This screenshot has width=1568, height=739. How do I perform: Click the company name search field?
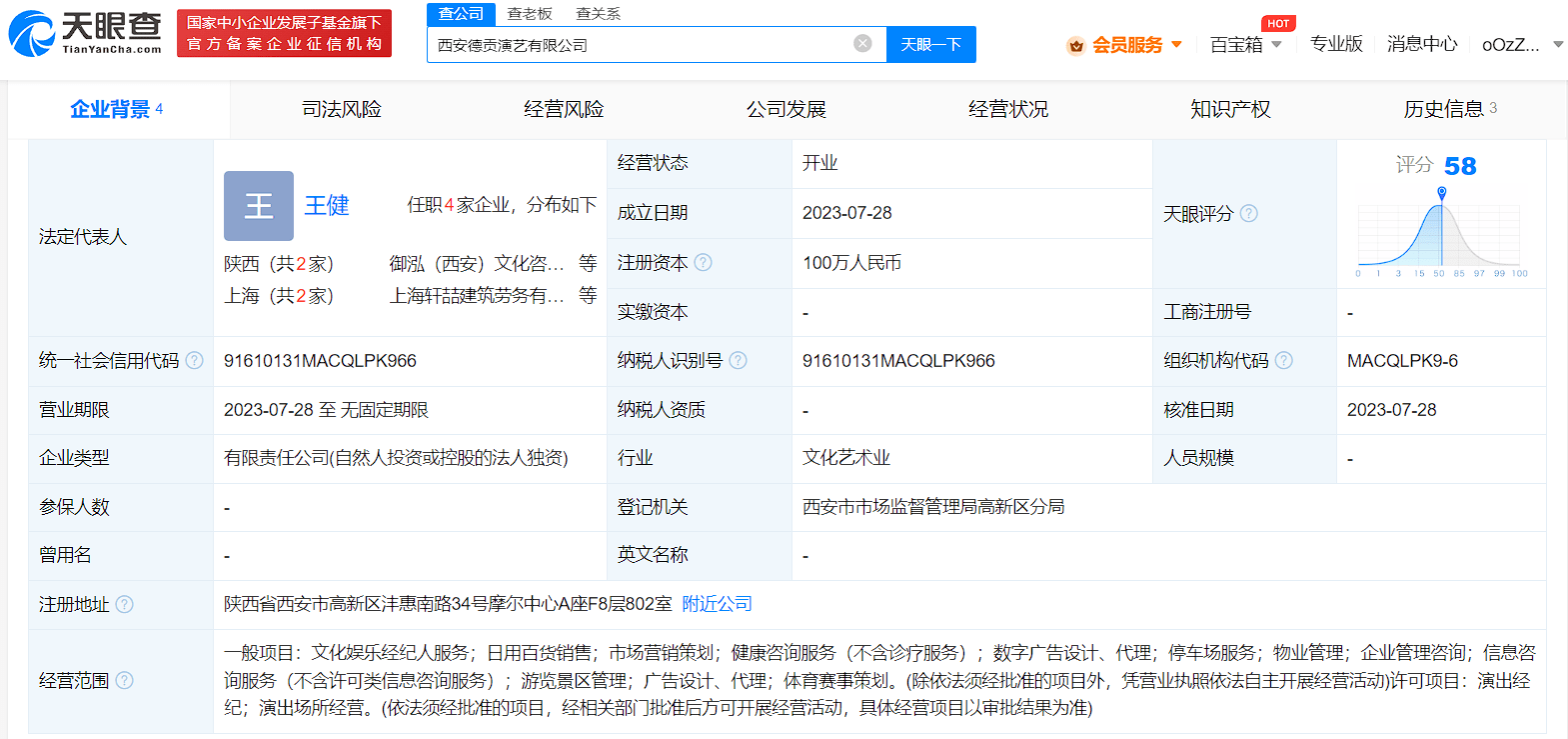coord(640,45)
